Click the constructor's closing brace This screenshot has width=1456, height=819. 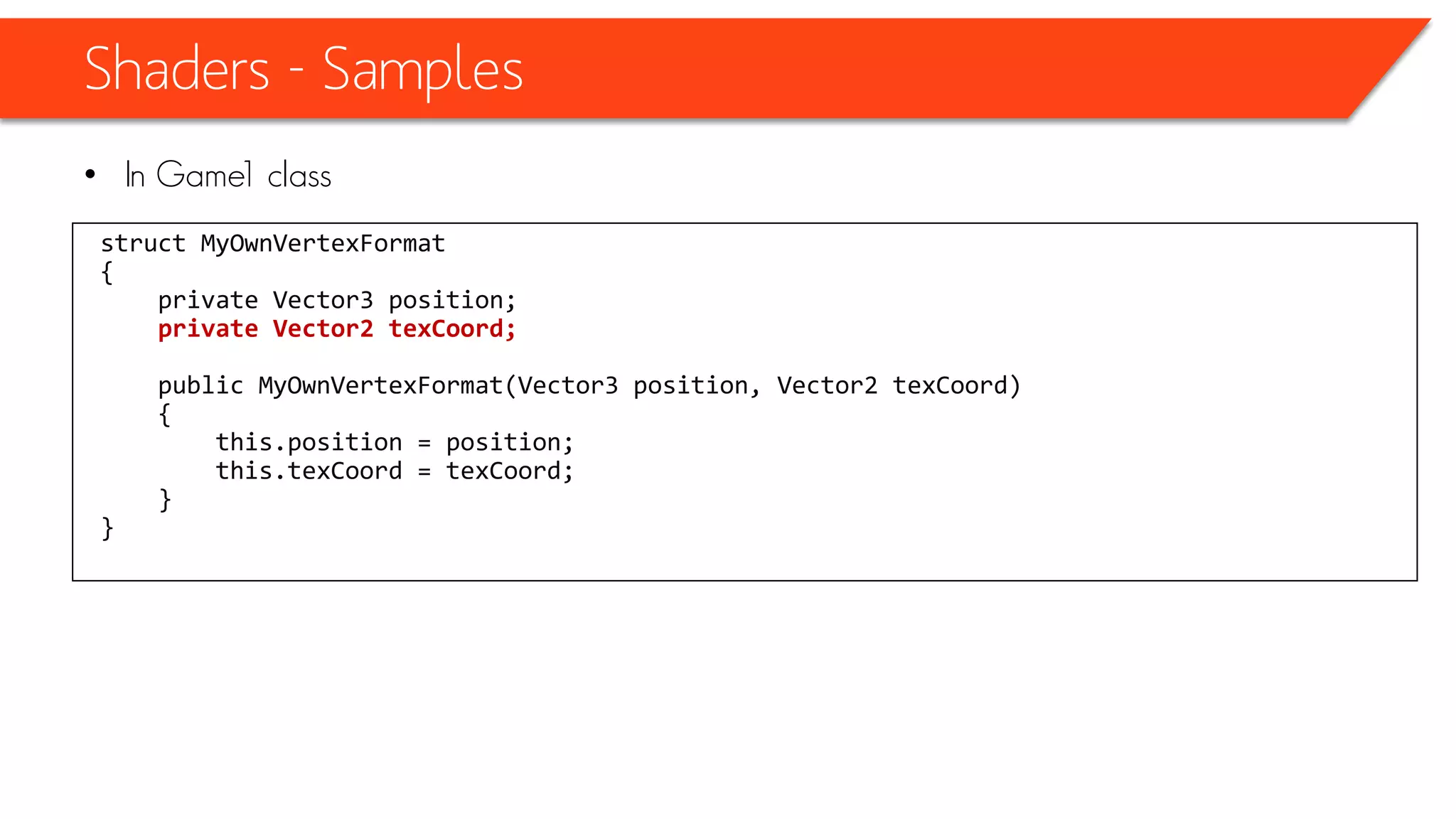pos(165,500)
